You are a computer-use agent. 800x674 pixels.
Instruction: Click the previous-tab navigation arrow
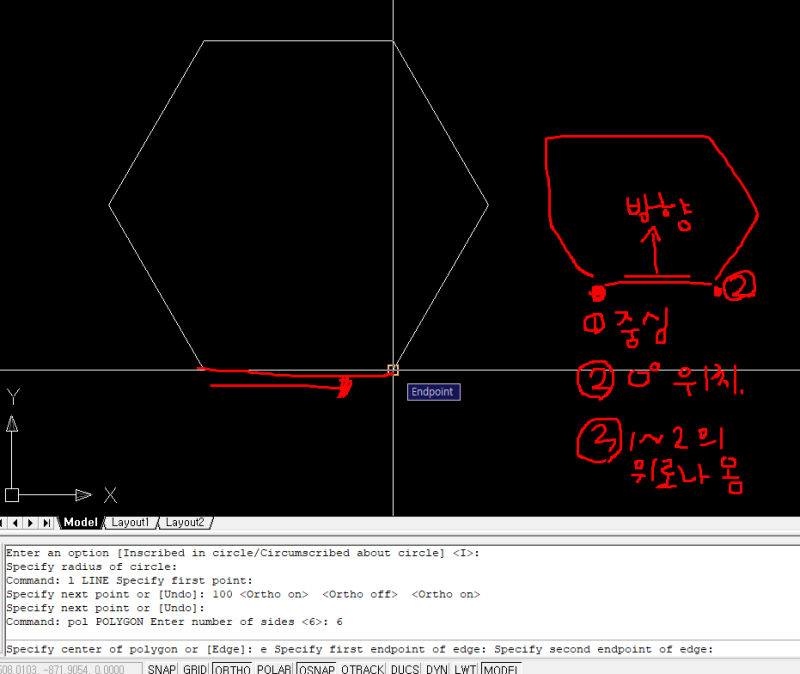15,521
